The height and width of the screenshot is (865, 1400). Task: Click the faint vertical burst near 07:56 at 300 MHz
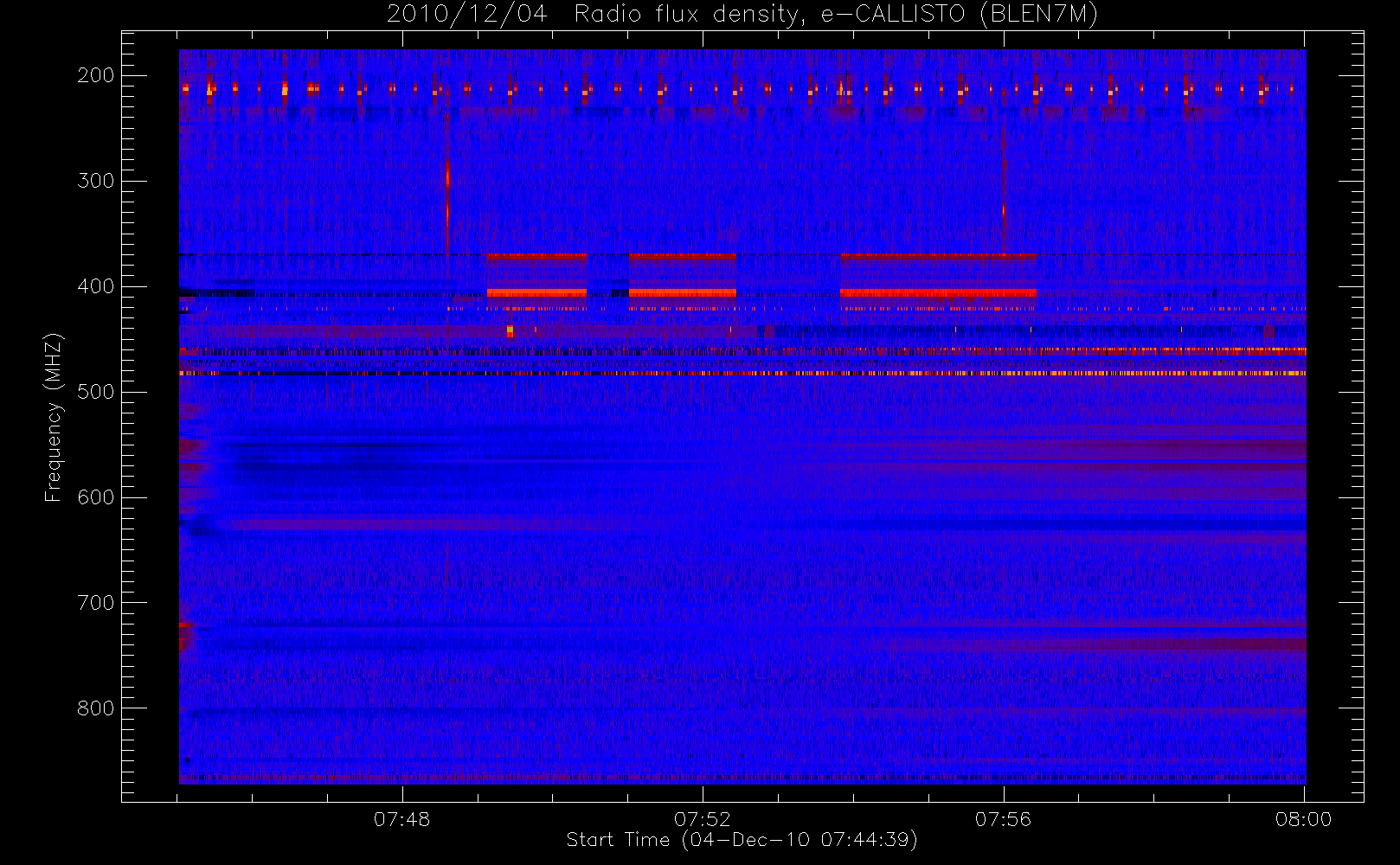(1004, 186)
